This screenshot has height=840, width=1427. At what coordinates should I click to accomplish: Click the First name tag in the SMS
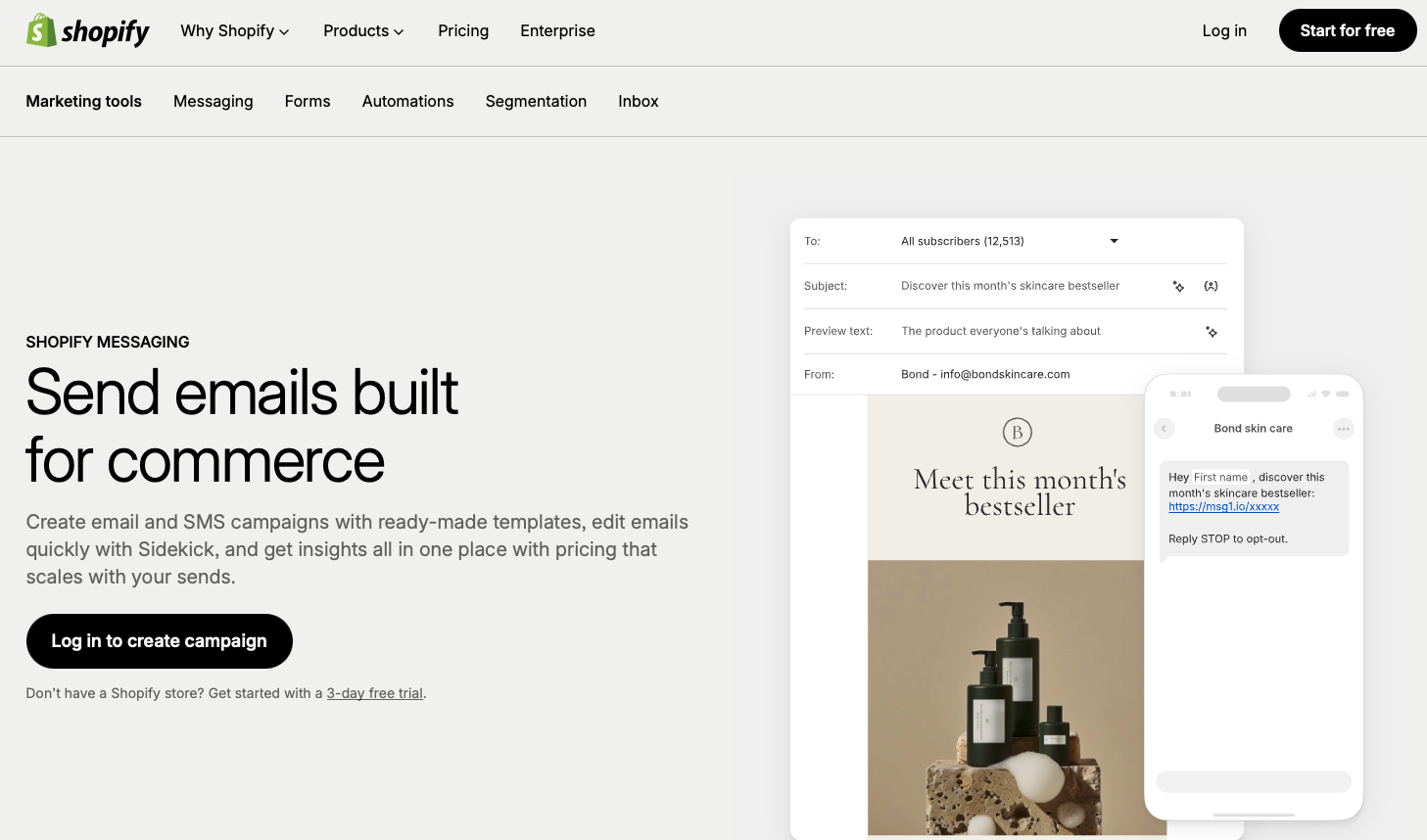tap(1220, 478)
